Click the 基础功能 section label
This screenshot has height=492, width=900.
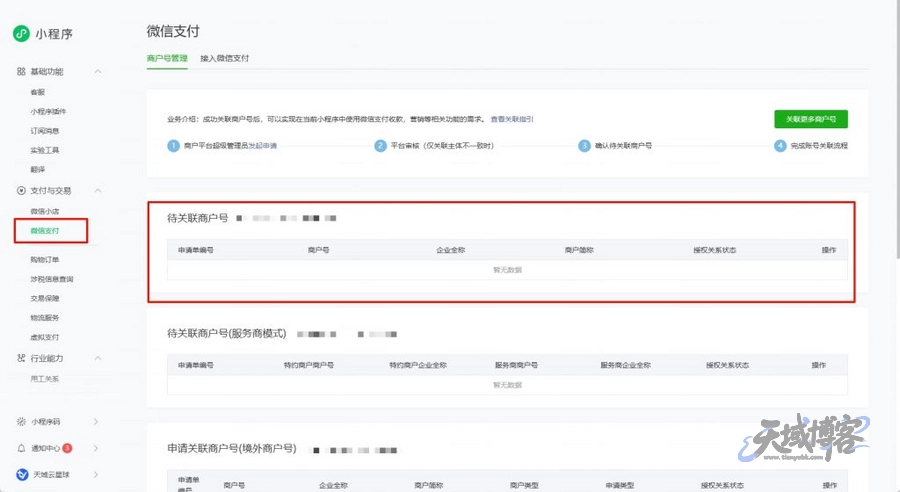[x=47, y=71]
